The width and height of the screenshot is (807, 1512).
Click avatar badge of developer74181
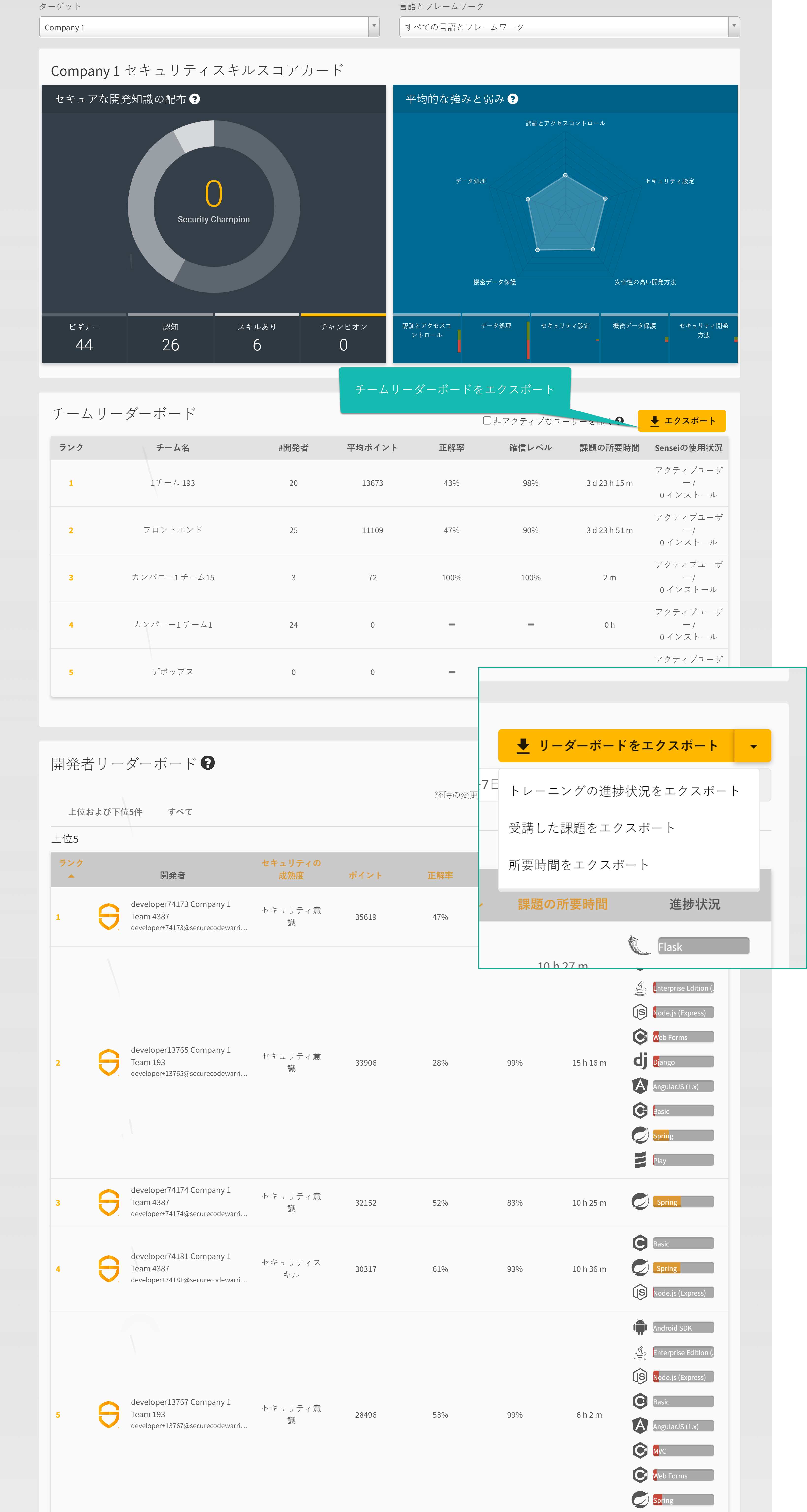coord(109,1269)
